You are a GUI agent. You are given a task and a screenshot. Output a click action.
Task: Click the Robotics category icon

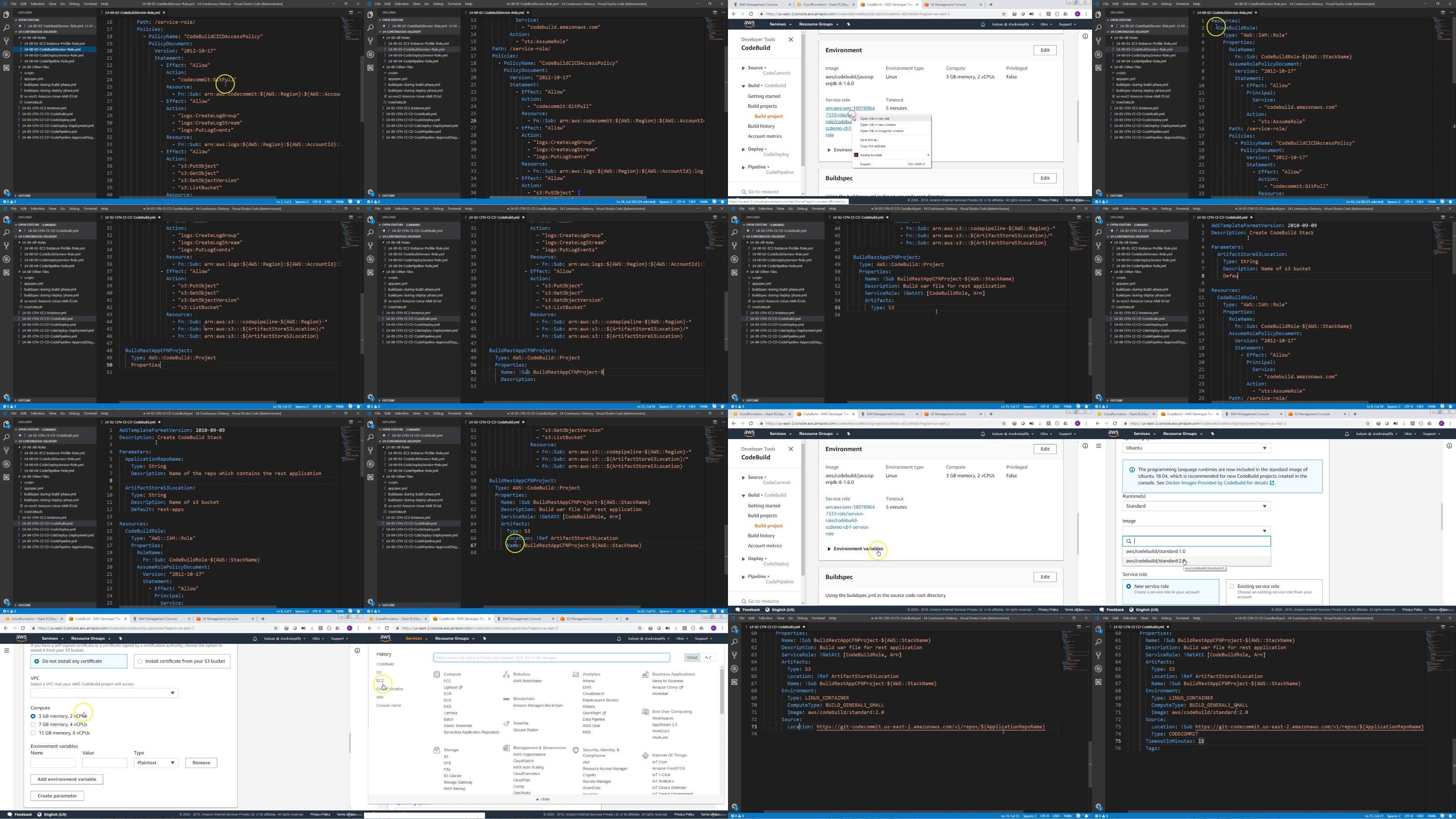[506, 674]
